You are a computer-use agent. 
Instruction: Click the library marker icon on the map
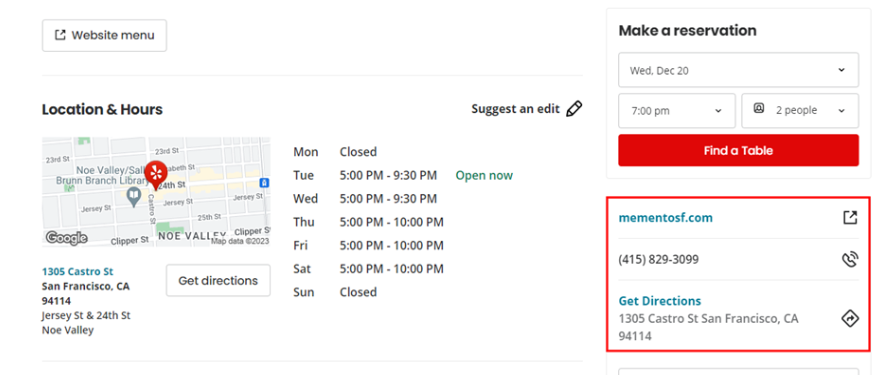(133, 197)
